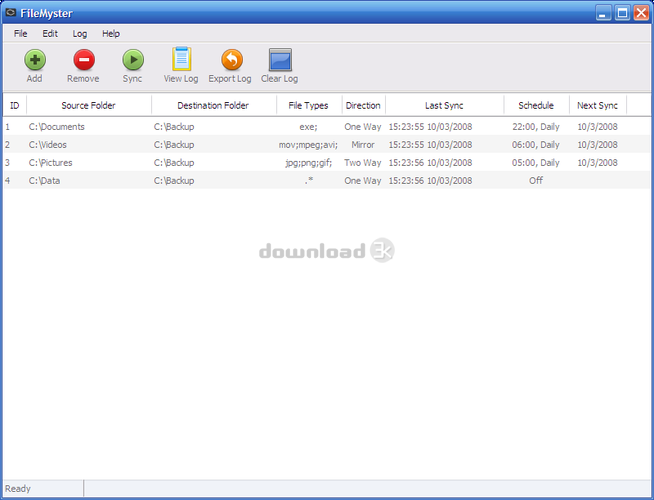This screenshot has height=500, width=654.
Task: Click the FileMyster title bar app icon
Action: (x=10, y=13)
